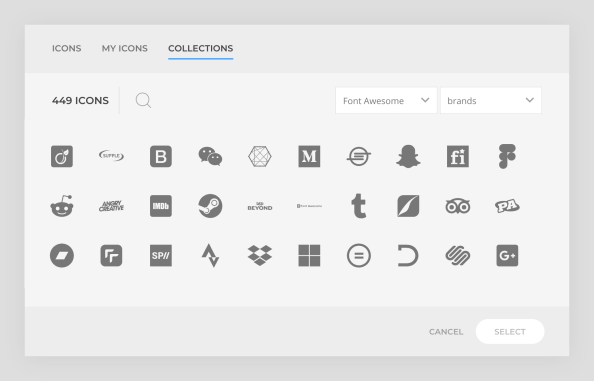The image size is (594, 381).
Task: Select the Figma logo icon
Action: coord(507,156)
